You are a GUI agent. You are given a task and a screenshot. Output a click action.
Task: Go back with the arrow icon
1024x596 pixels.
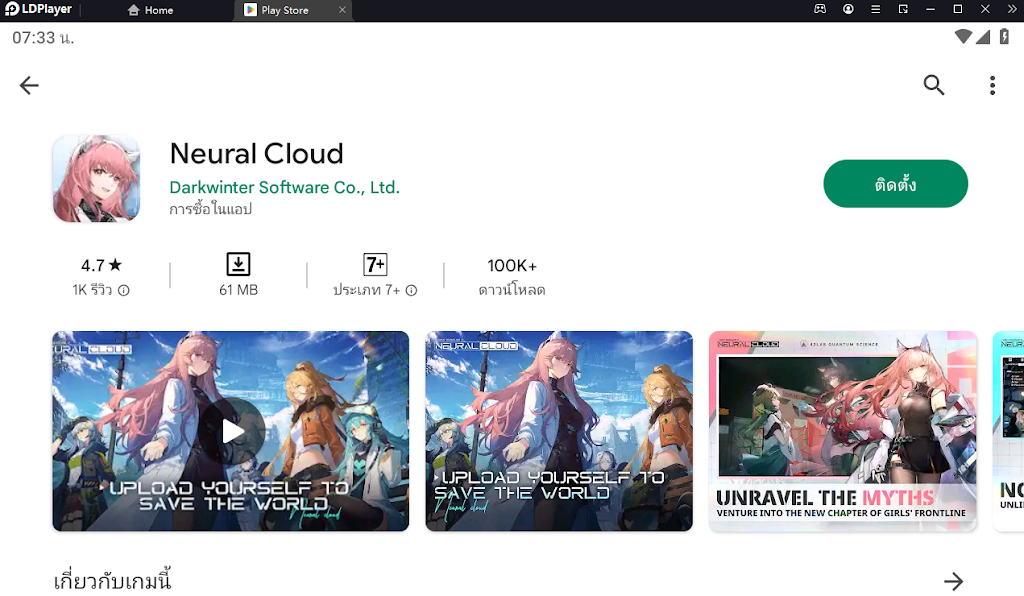[29, 85]
